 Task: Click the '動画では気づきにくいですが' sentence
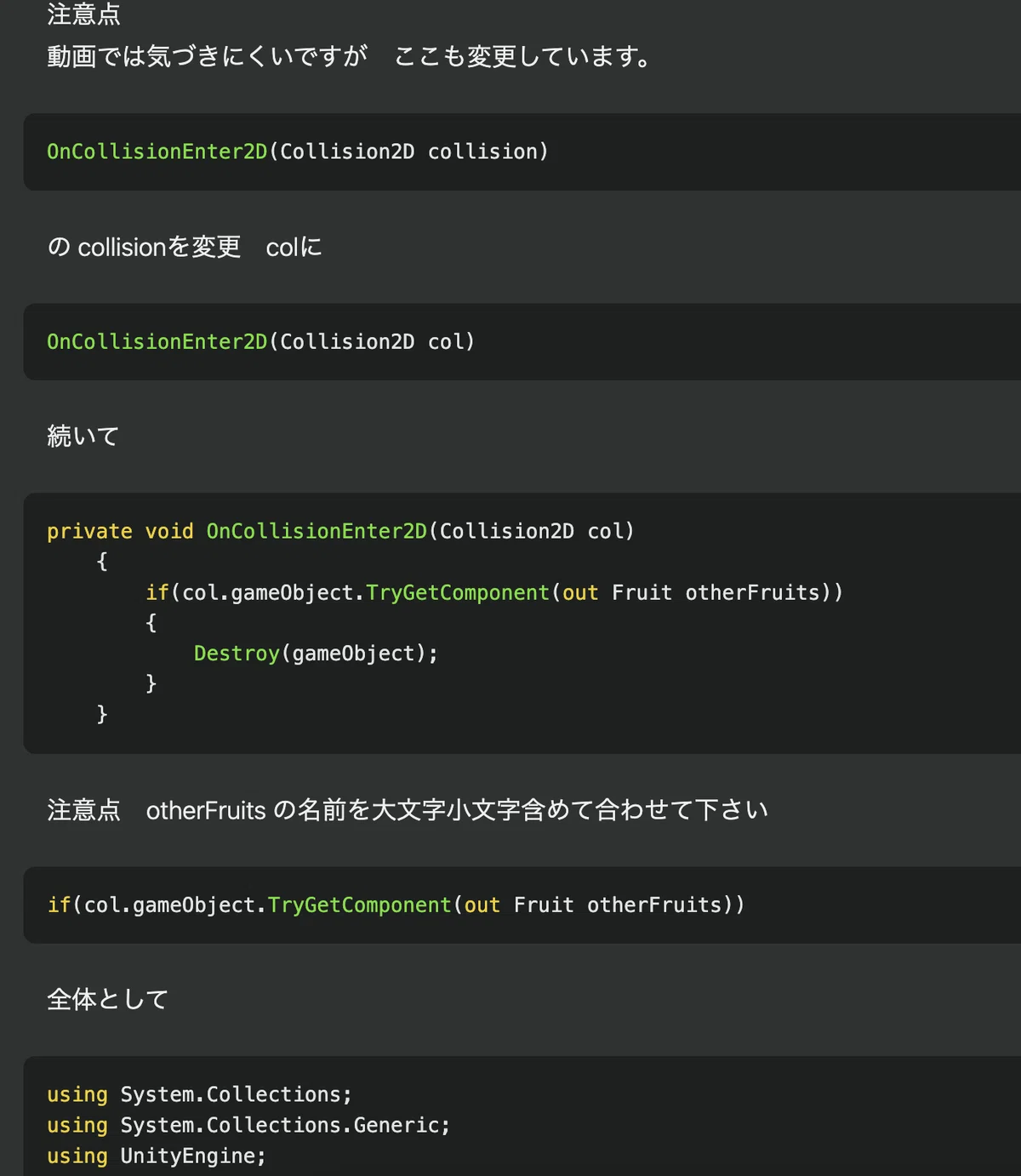(208, 57)
